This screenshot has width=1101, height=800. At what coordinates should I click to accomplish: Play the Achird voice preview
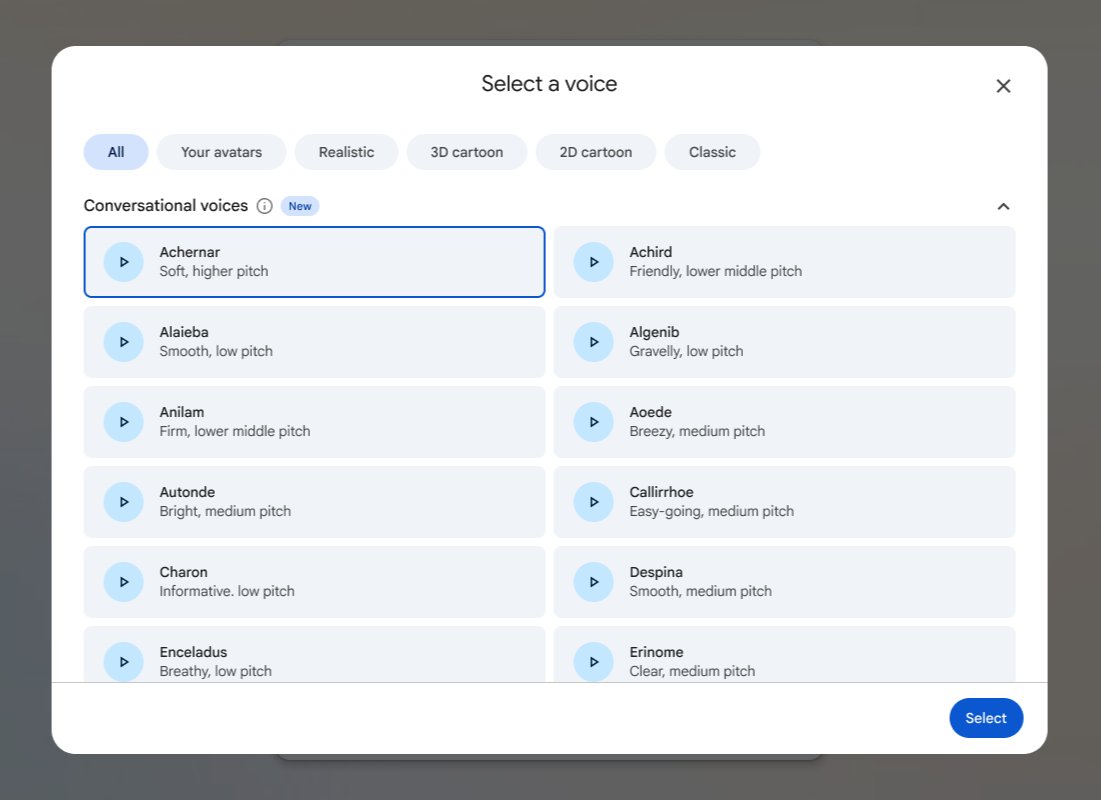[x=593, y=262]
